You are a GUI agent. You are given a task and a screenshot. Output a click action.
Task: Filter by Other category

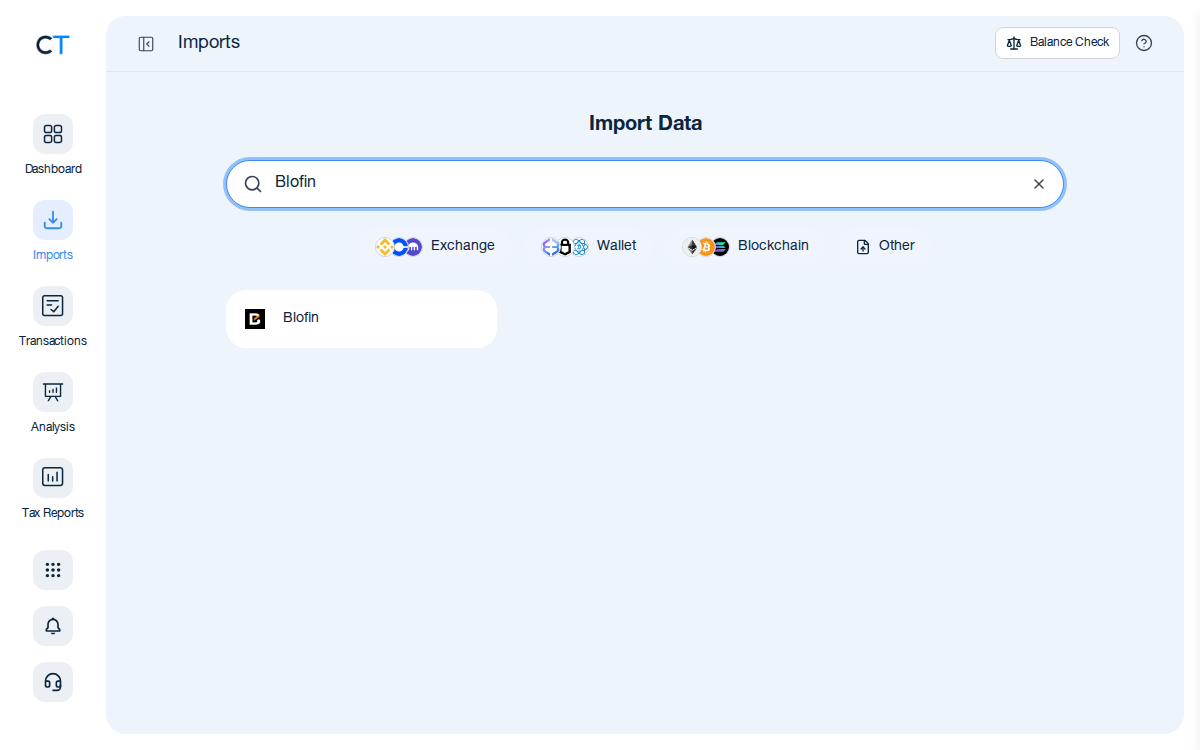tap(885, 246)
